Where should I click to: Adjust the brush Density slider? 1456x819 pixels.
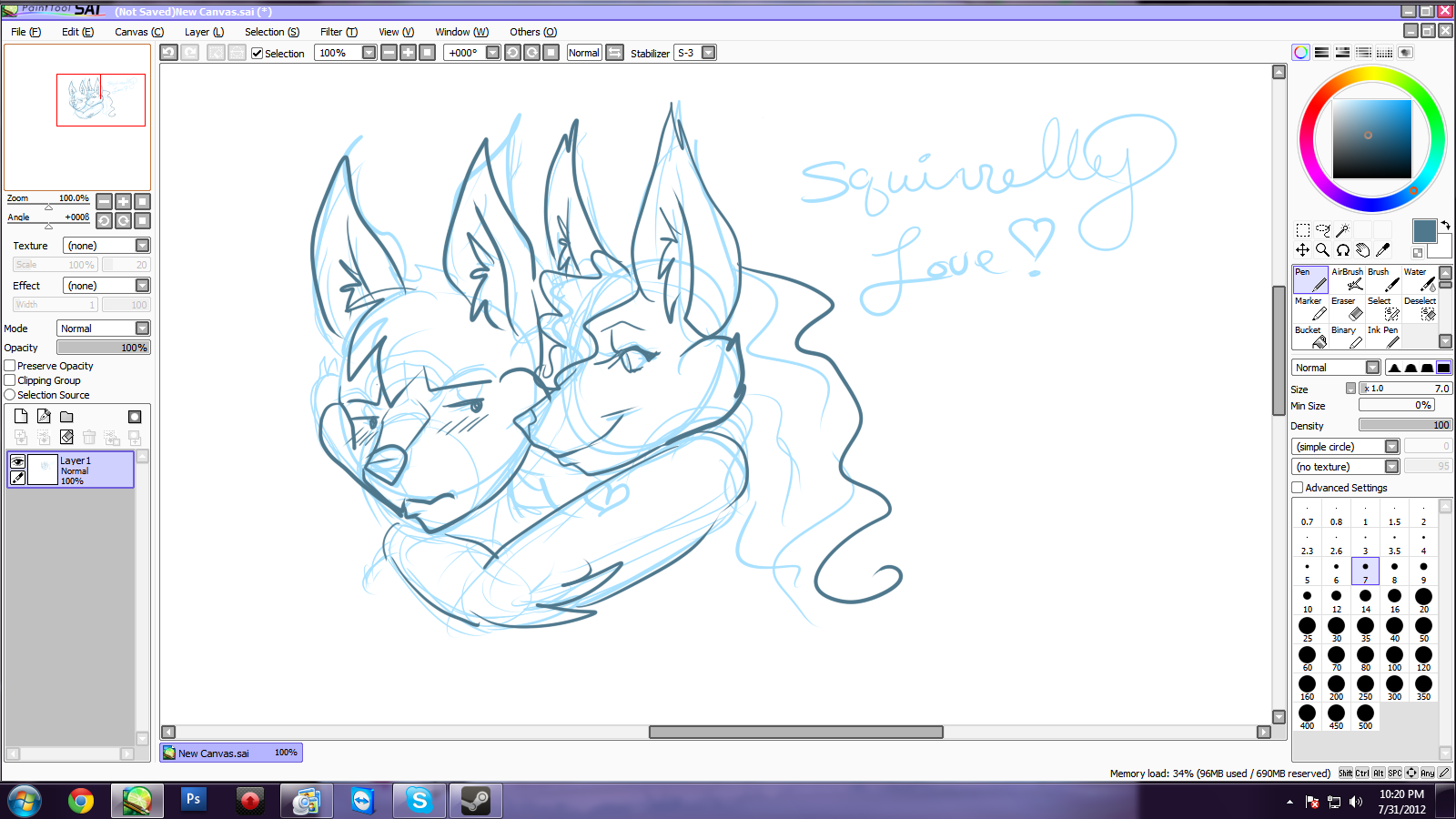tap(1405, 425)
